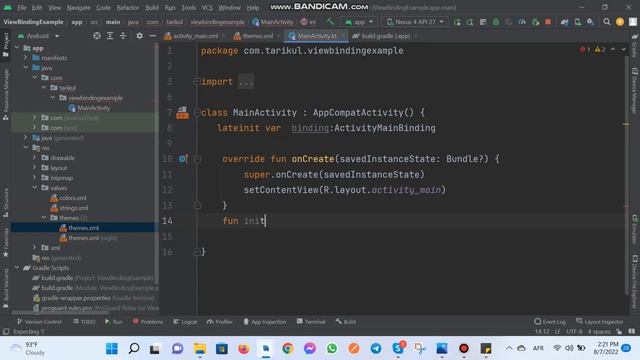This screenshot has width=640, height=360.
Task: Click the Collapse All icon in Project panel
Action: (123, 36)
